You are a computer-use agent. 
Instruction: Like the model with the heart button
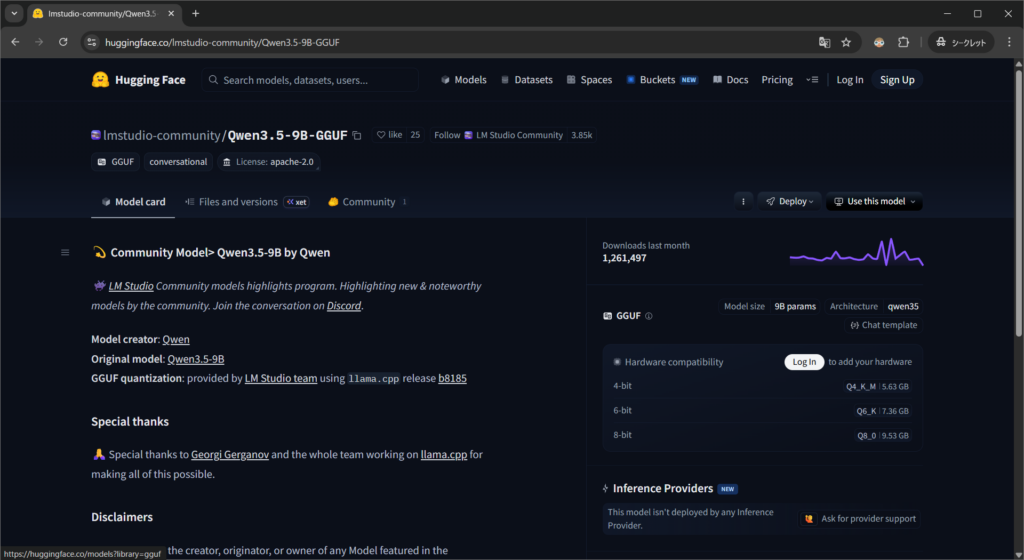click(390, 135)
